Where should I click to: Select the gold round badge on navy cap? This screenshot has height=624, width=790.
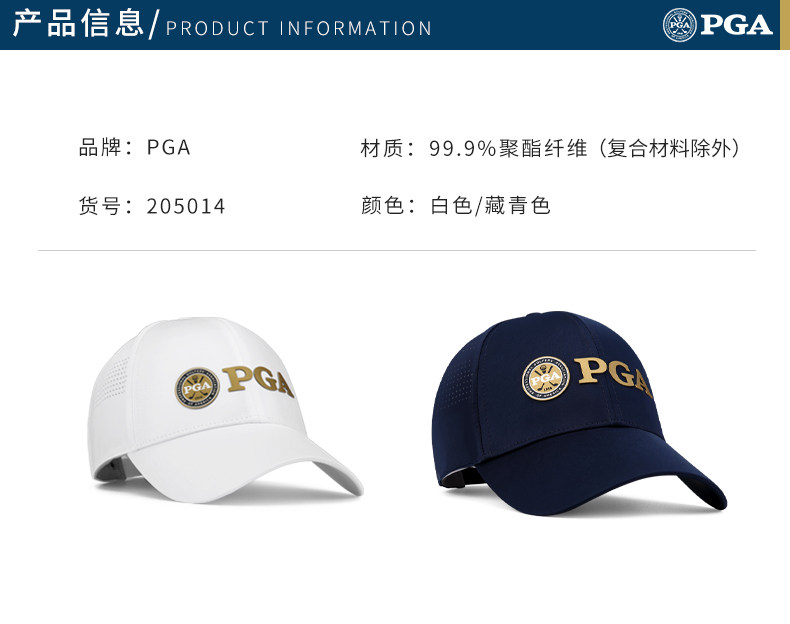point(546,379)
